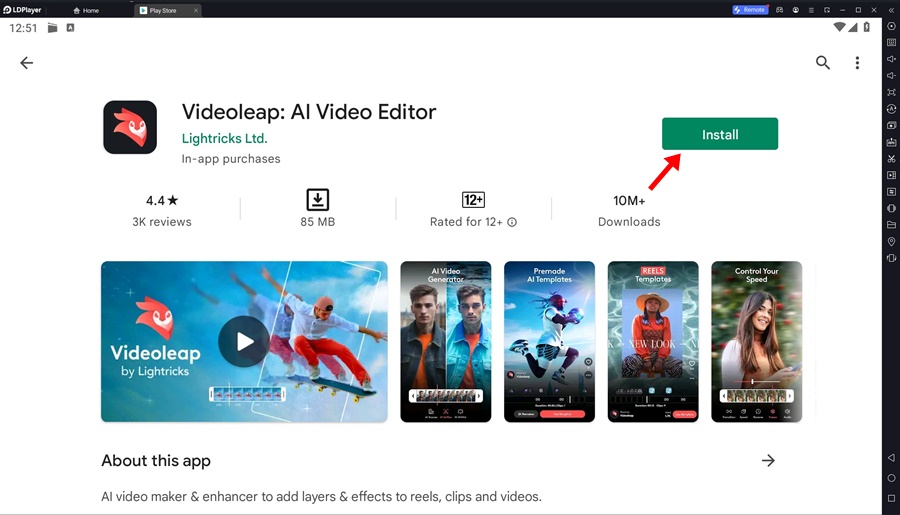The height and width of the screenshot is (515, 900).
Task: Switch to the Home tab
Action: pos(87,10)
